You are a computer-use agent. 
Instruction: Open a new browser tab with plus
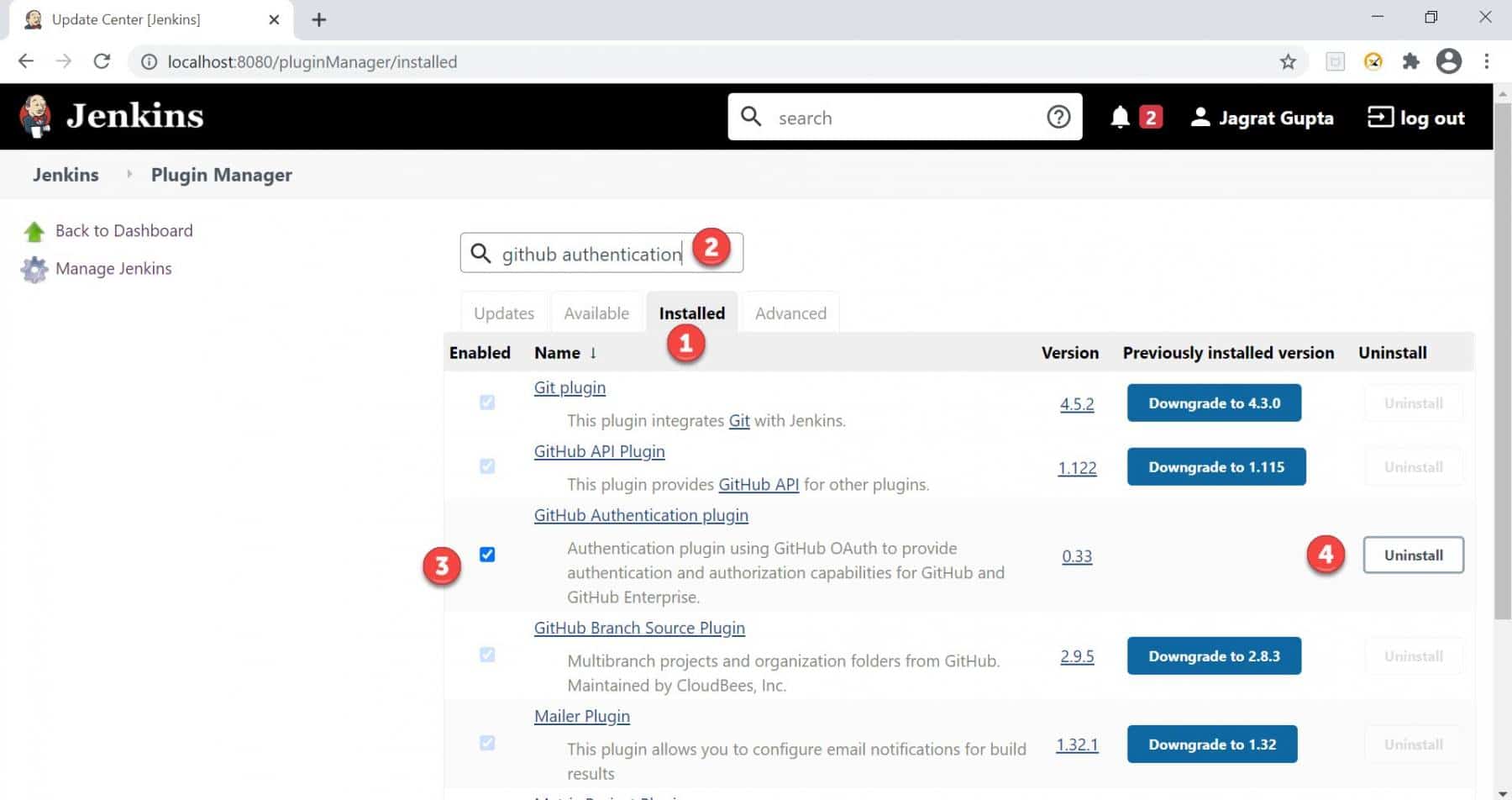pos(318,19)
